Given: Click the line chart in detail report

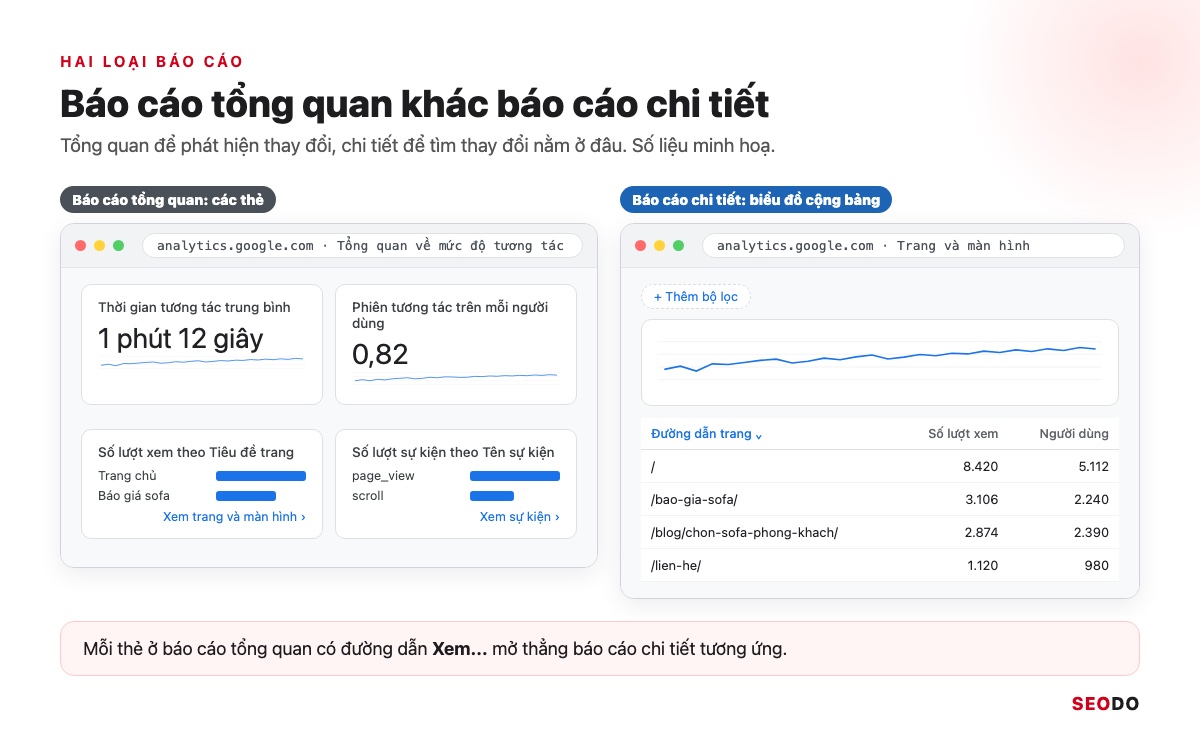Looking at the screenshot, I should pyautogui.click(x=880, y=362).
